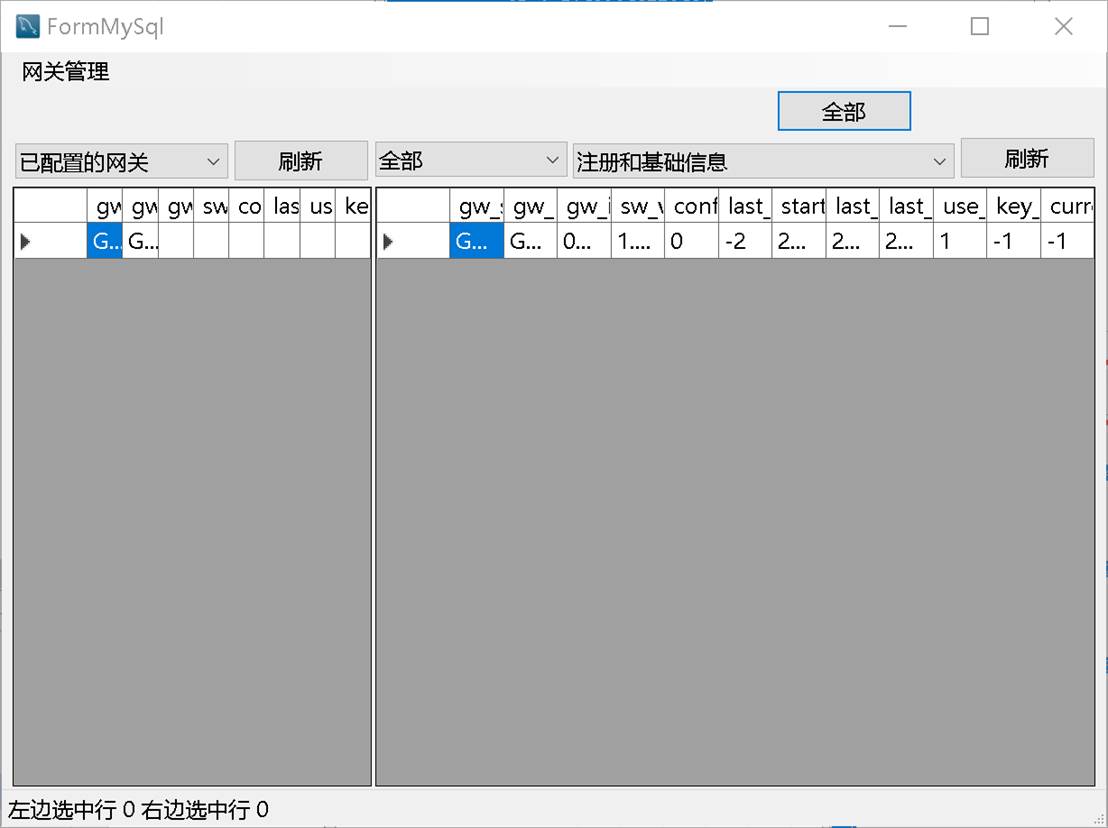Click the 1.... cell under sw_v column
This screenshot has height=828, width=1108.
[x=638, y=242]
